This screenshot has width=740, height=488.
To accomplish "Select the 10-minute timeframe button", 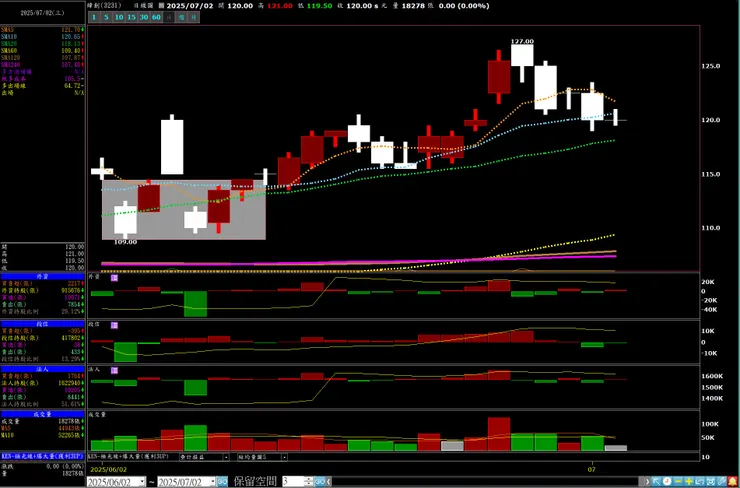I will pos(119,17).
